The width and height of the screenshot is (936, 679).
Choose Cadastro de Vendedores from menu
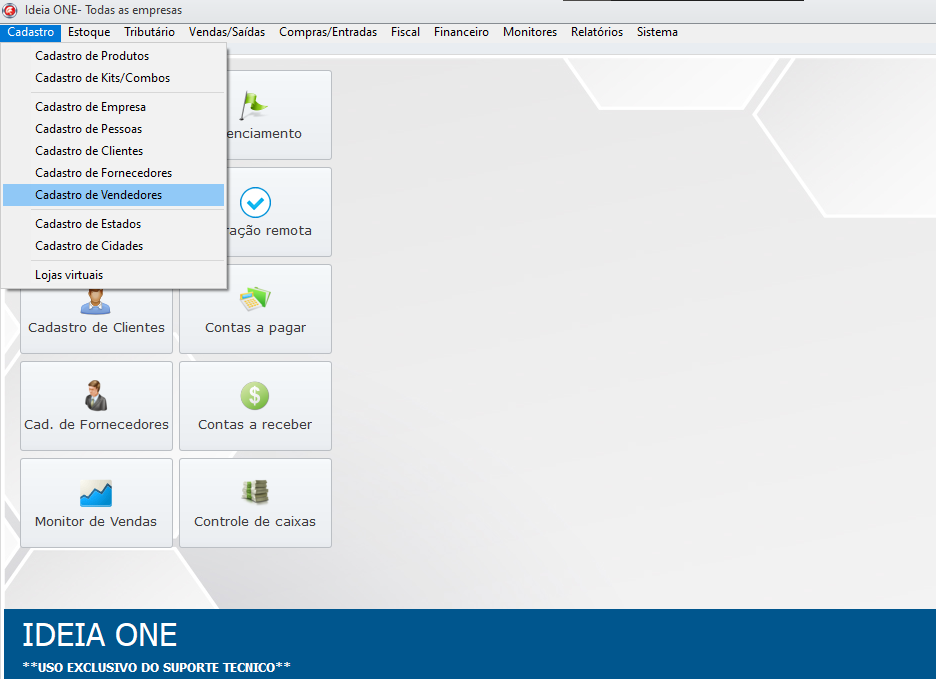[x=98, y=195]
